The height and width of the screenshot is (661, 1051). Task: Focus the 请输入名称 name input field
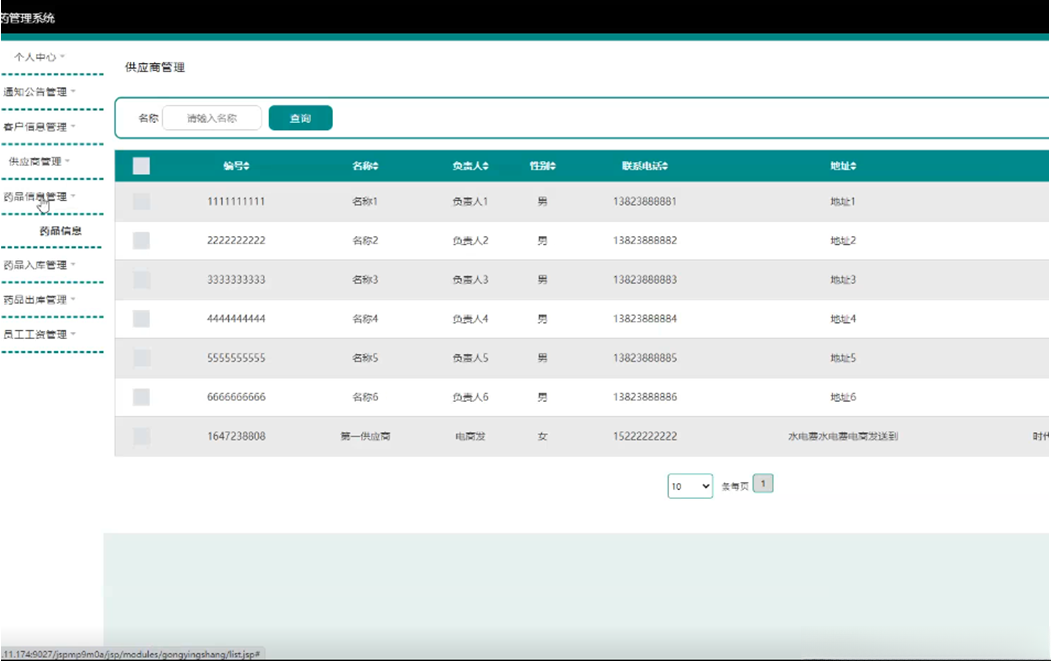[212, 118]
